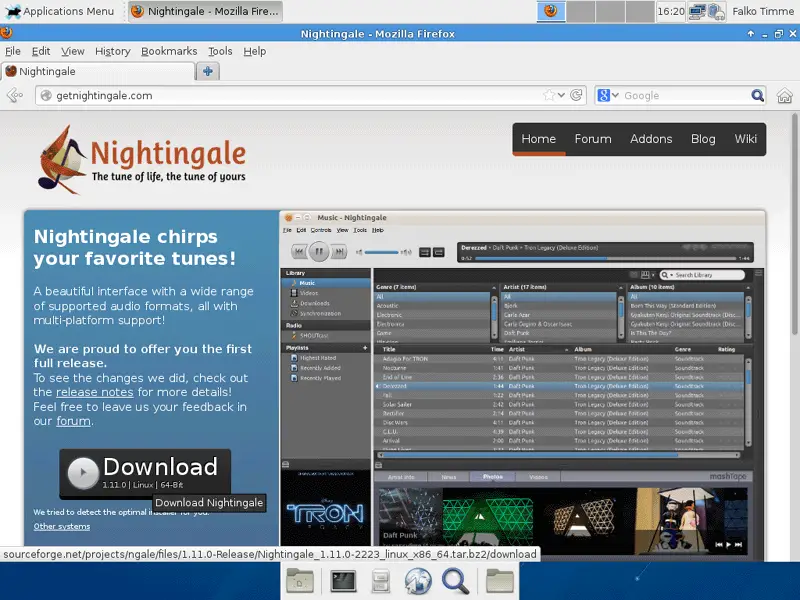Click the Nightingale bird logo

pos(62,160)
